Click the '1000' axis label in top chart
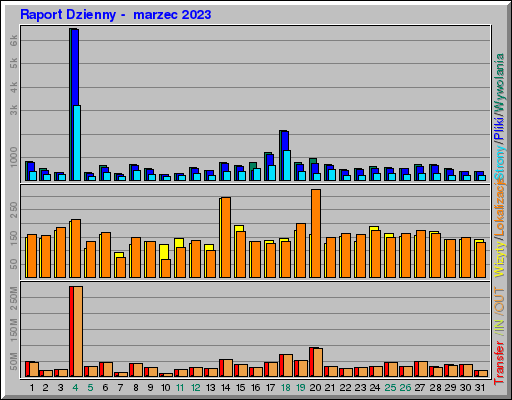The height and width of the screenshot is (400, 512). [x=14, y=157]
